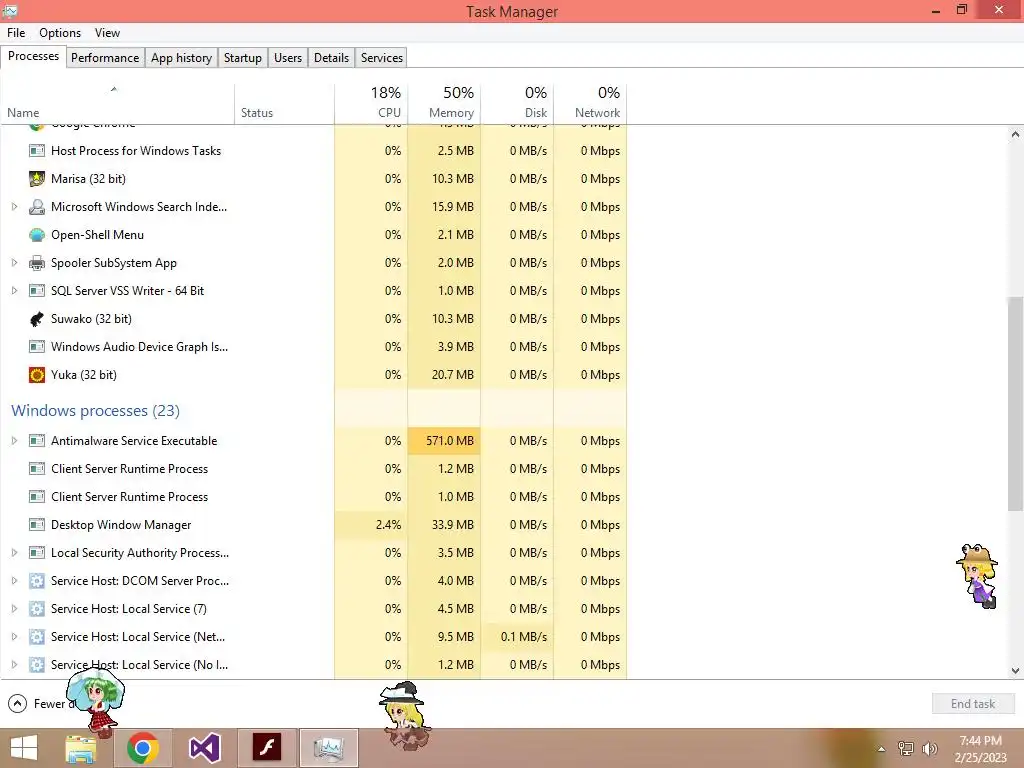Click the Task Manager taskbar icon
1024x768 pixels.
[x=328, y=748]
